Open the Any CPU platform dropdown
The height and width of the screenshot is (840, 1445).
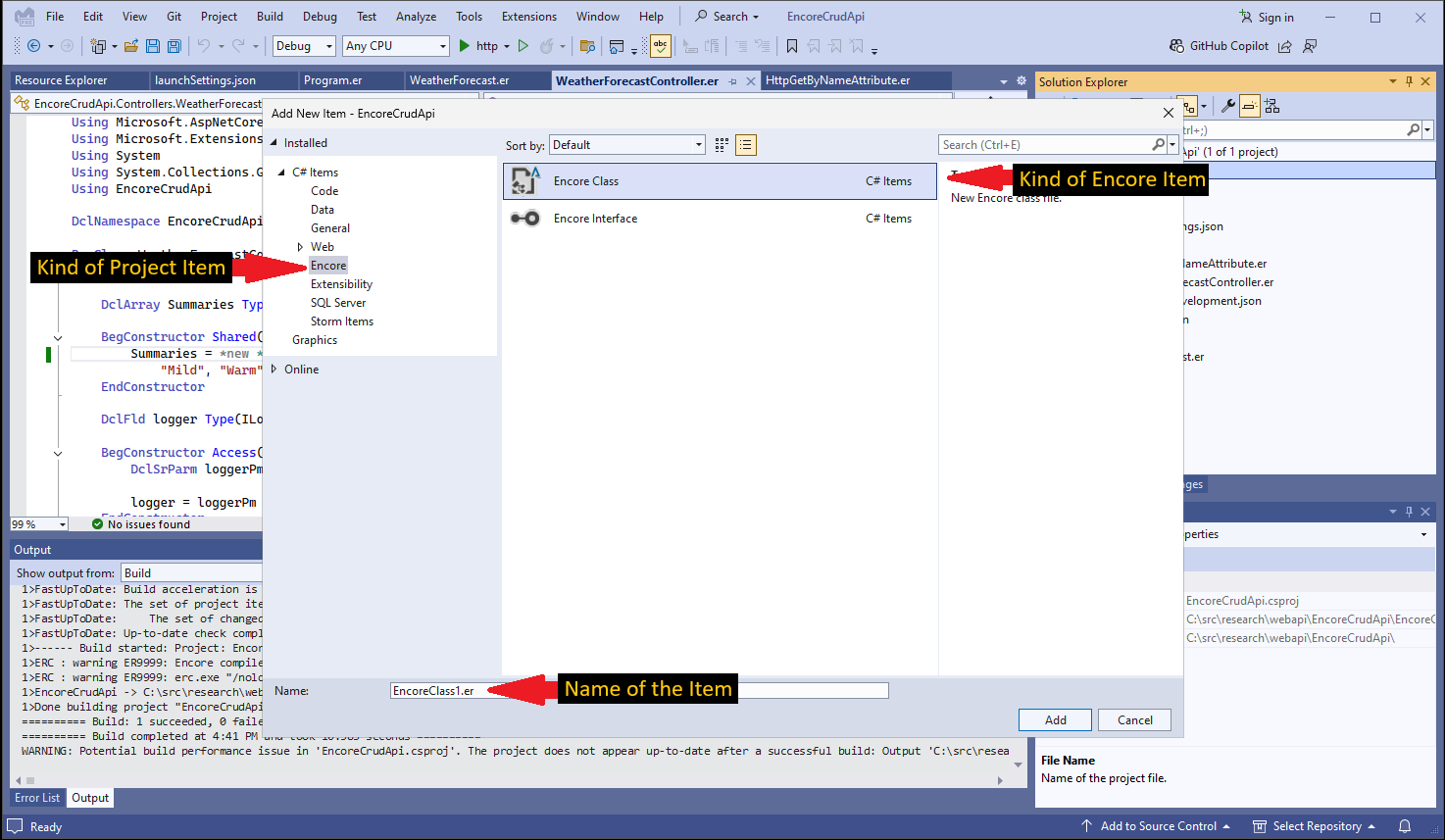[396, 46]
